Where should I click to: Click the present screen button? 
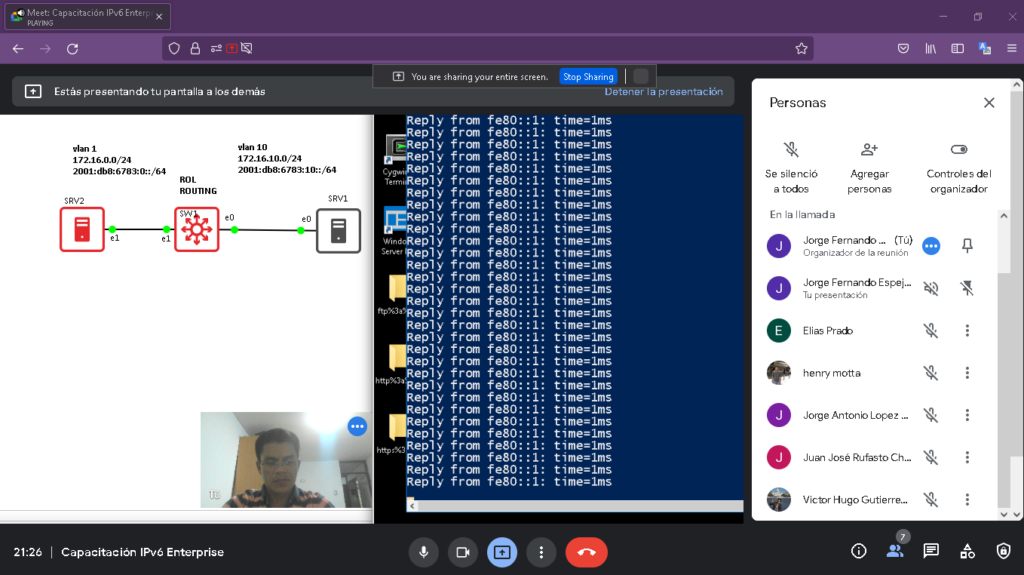pyautogui.click(x=501, y=552)
